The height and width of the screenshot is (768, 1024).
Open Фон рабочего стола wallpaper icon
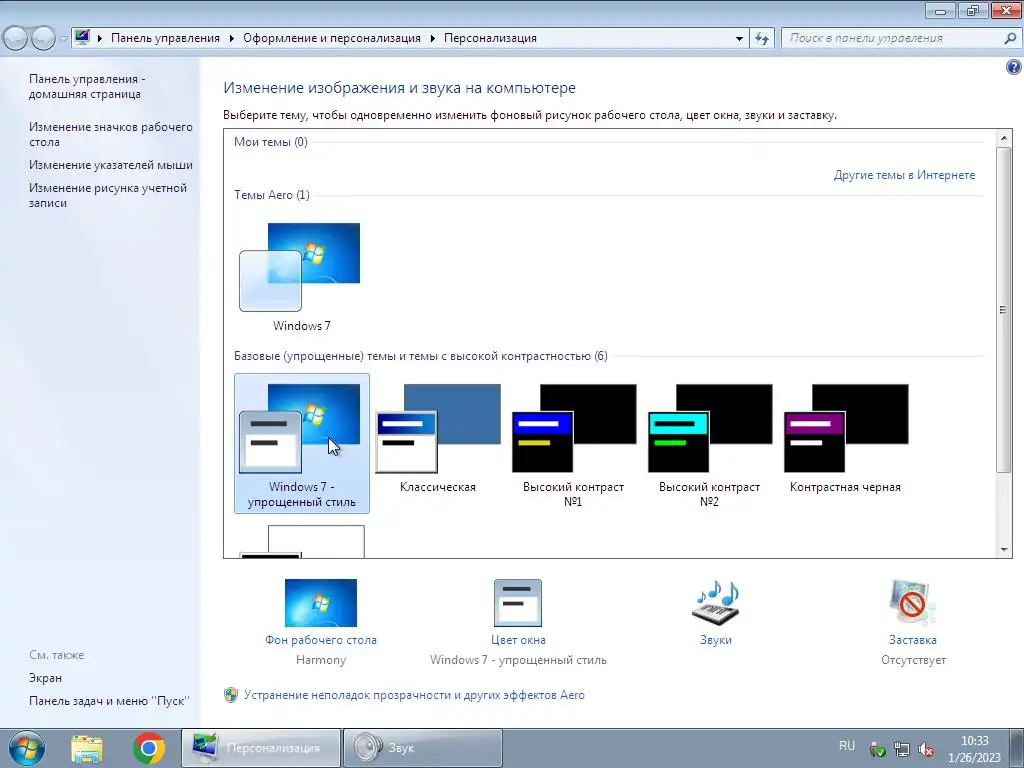tap(321, 603)
